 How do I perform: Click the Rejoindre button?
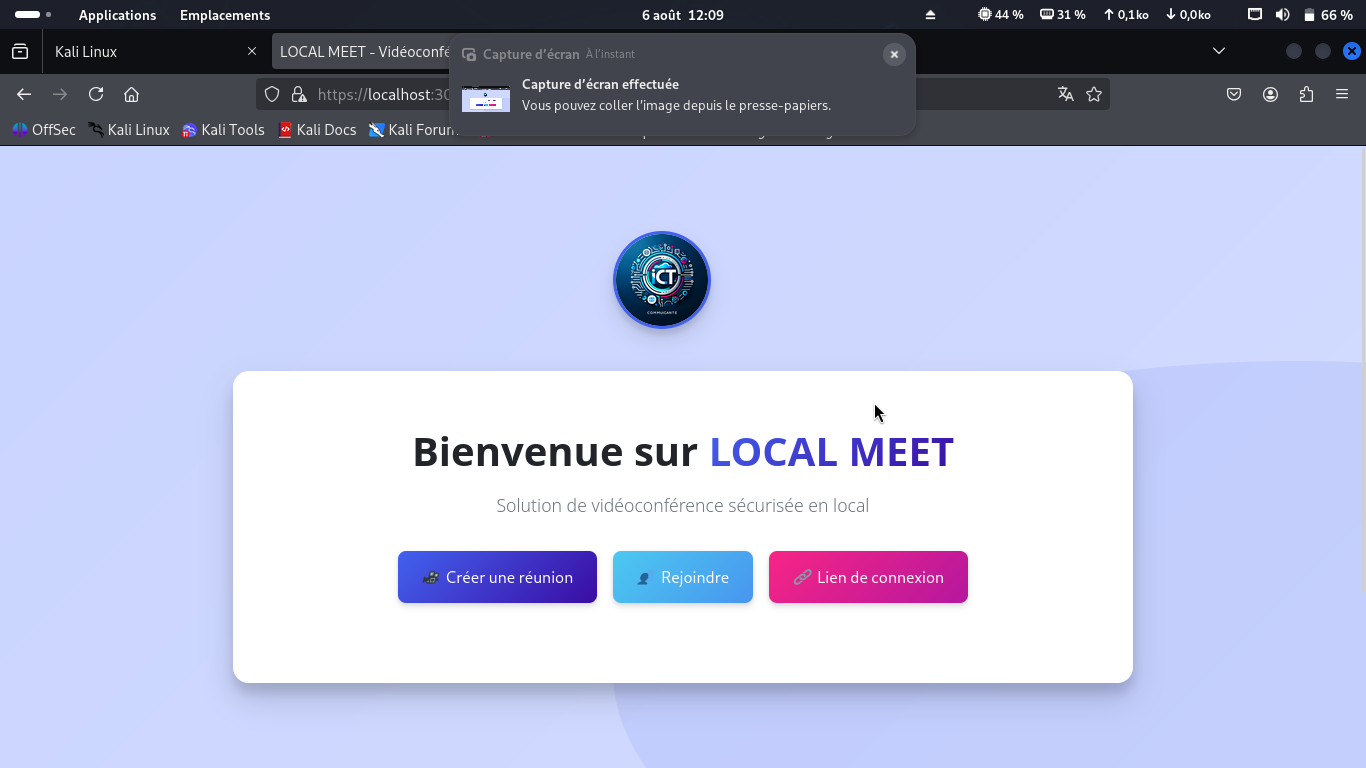pyautogui.click(x=683, y=577)
